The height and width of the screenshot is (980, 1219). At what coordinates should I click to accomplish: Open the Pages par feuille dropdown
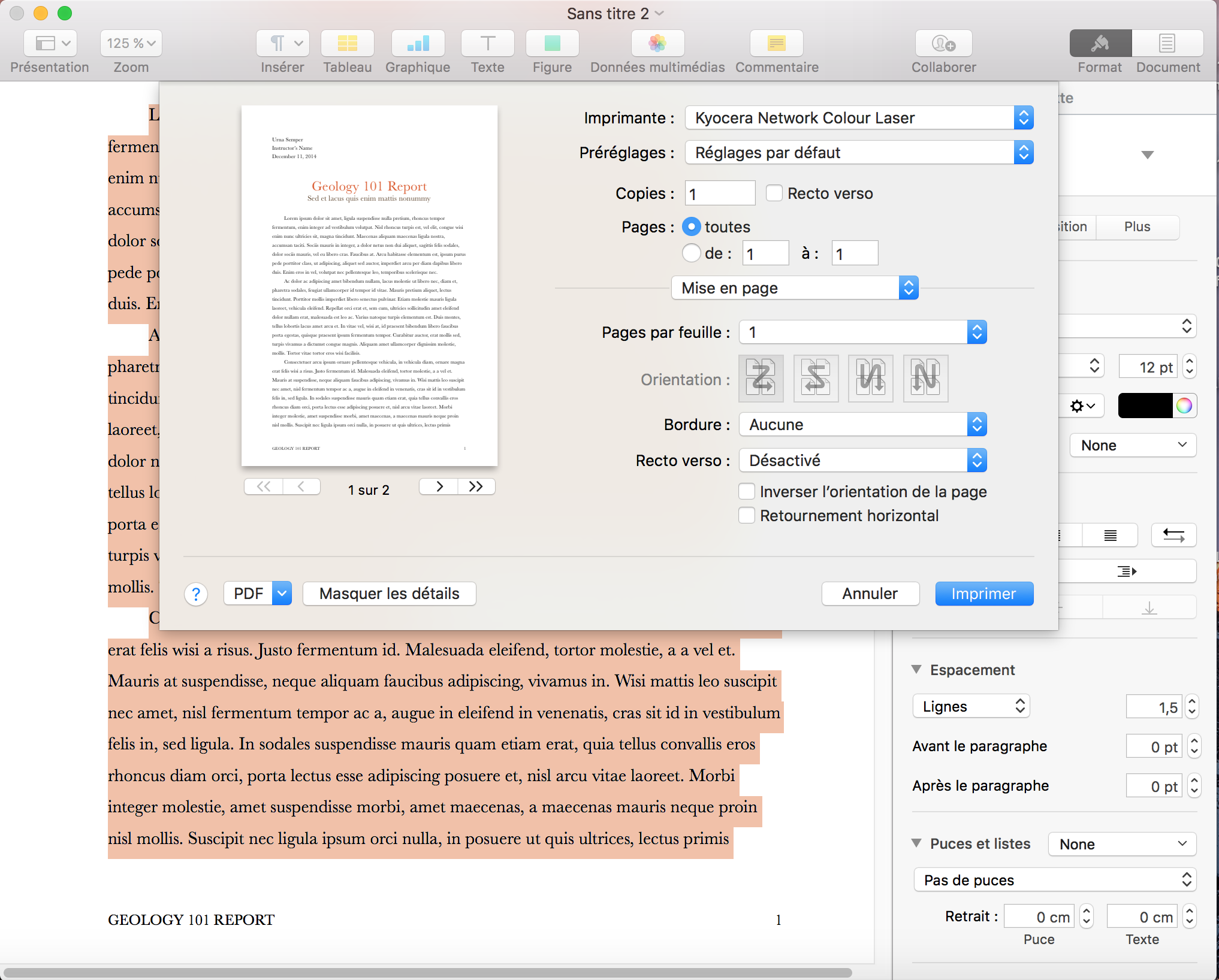tap(863, 332)
